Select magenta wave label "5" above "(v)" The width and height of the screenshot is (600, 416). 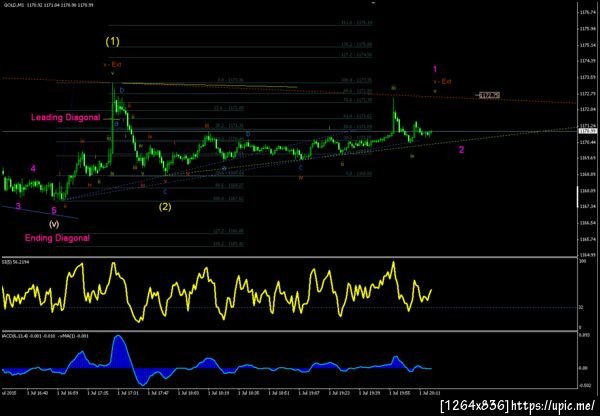pyautogui.click(x=54, y=210)
